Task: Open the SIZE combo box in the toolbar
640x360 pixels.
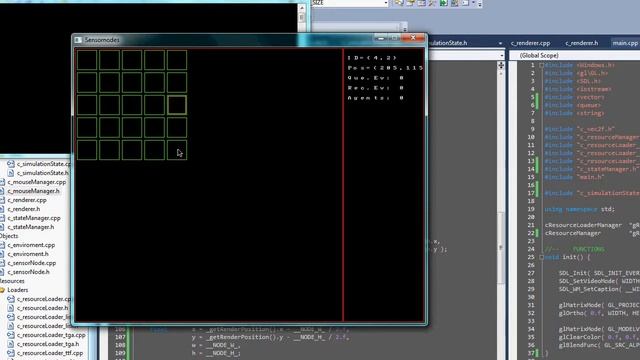Action: point(350,3)
